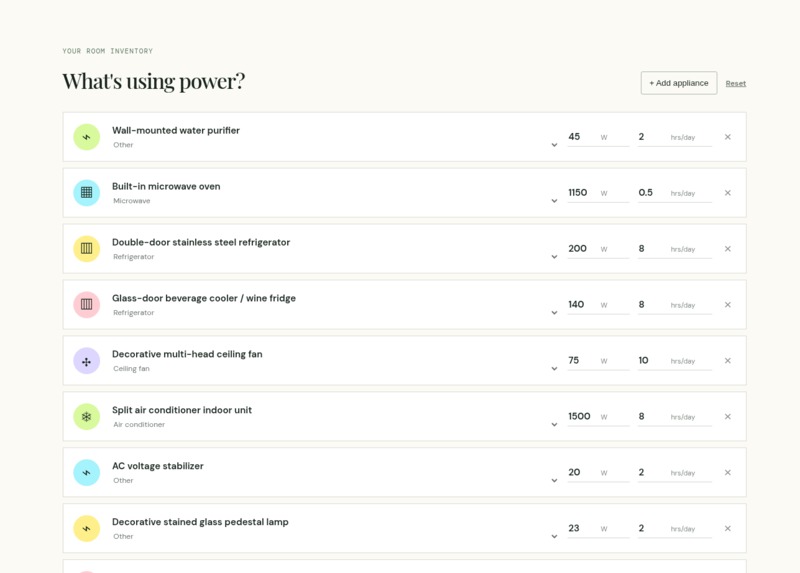The image size is (800, 573).
Task: Edit beverage cooler hours per day field
Action: (674, 305)
